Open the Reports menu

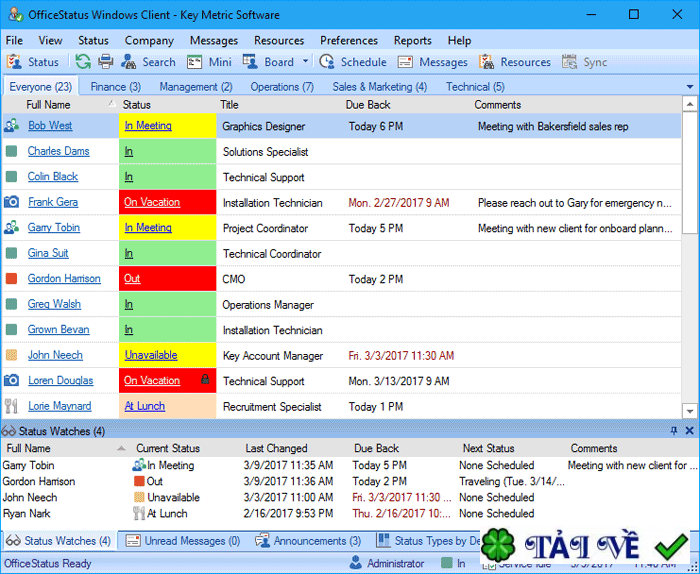[412, 41]
